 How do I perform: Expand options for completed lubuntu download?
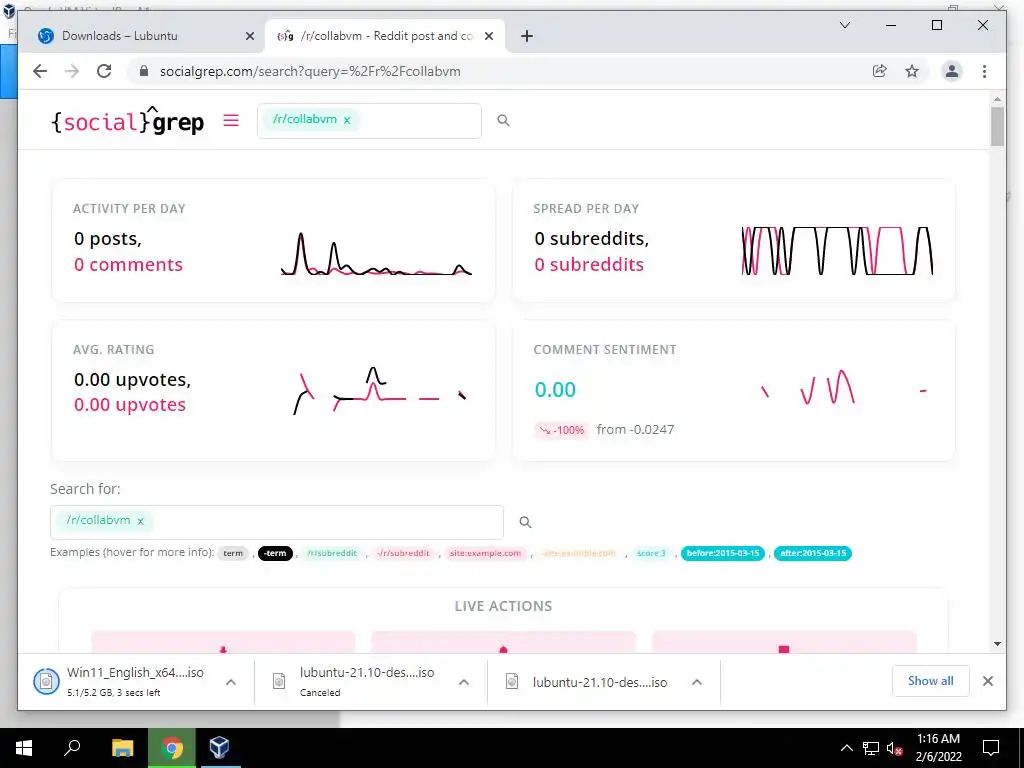click(697, 682)
